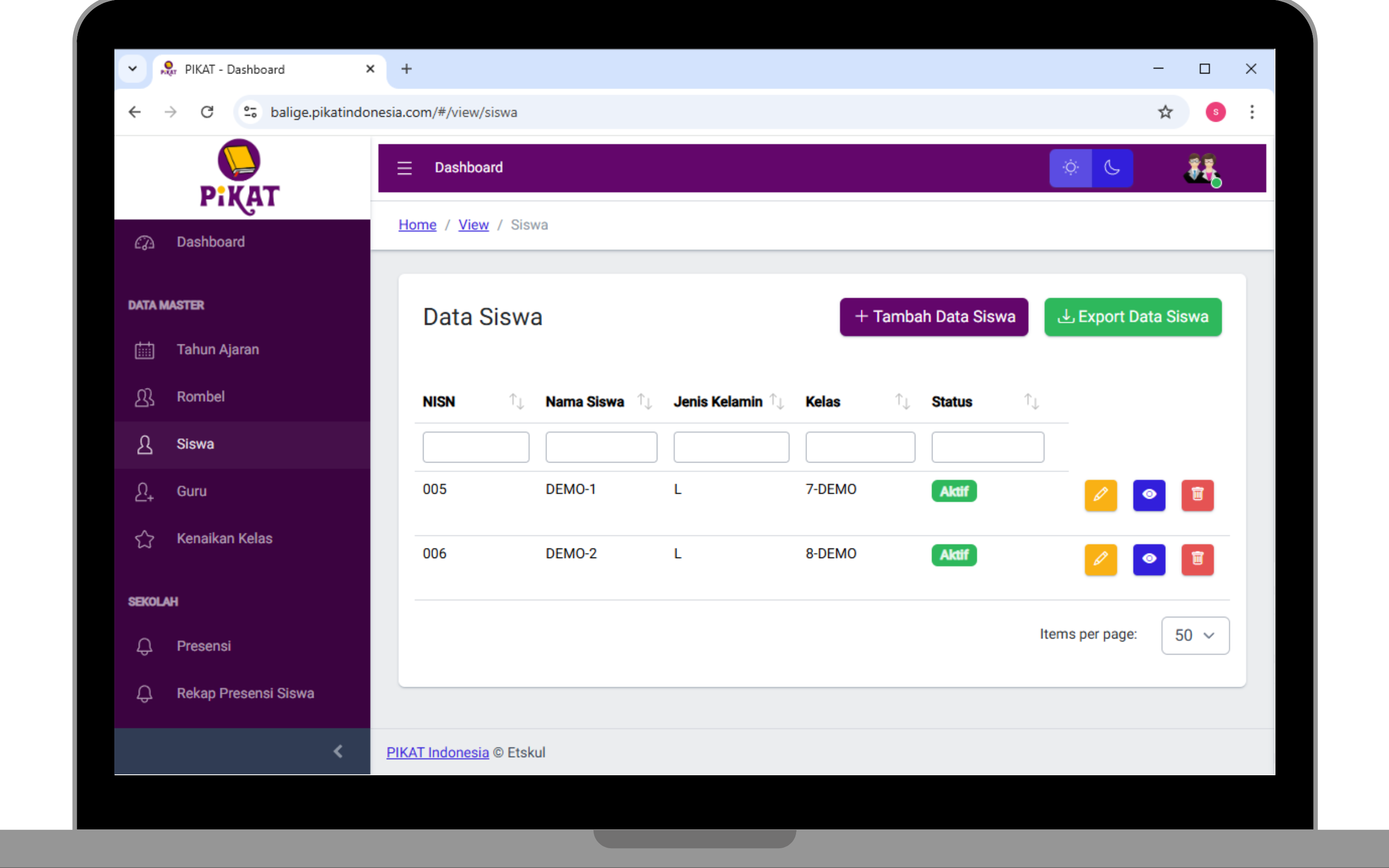The width and height of the screenshot is (1389, 868).
Task: Select Siswa in the Data Master menu
Action: click(x=195, y=444)
